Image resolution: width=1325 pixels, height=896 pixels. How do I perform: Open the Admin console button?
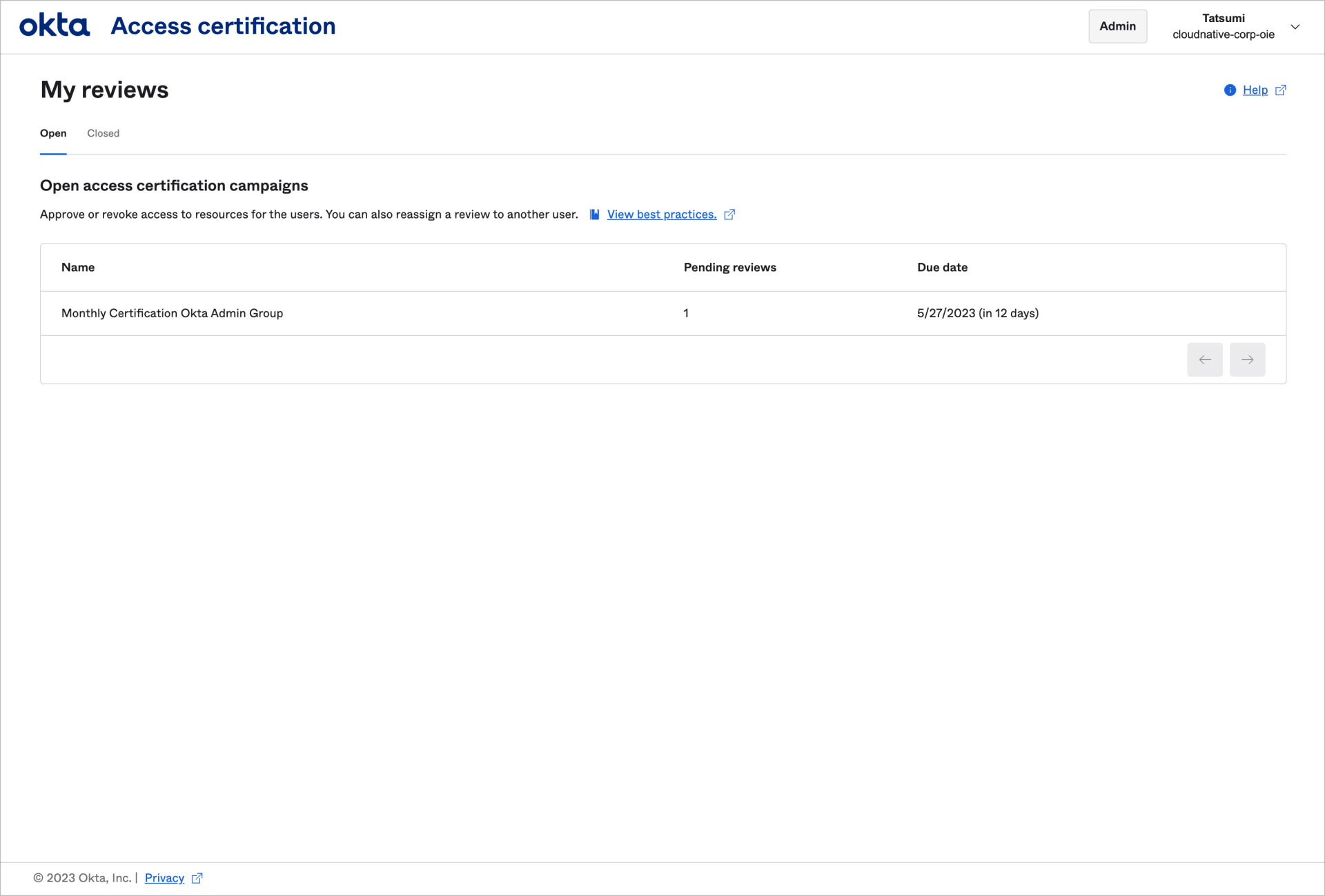1117,26
